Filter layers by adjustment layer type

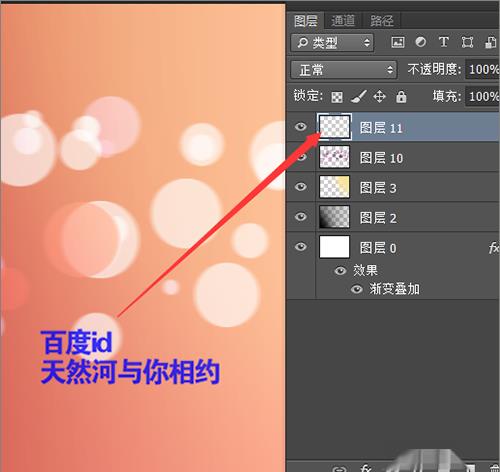pyautogui.click(x=420, y=42)
